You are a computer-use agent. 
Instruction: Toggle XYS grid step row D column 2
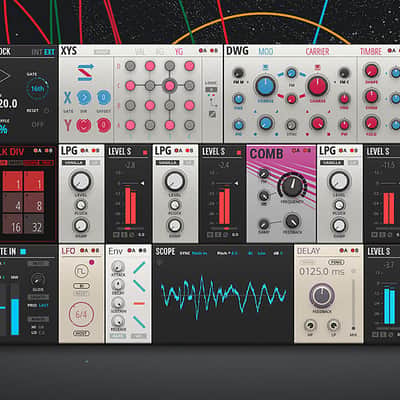pyautogui.click(x=150, y=66)
